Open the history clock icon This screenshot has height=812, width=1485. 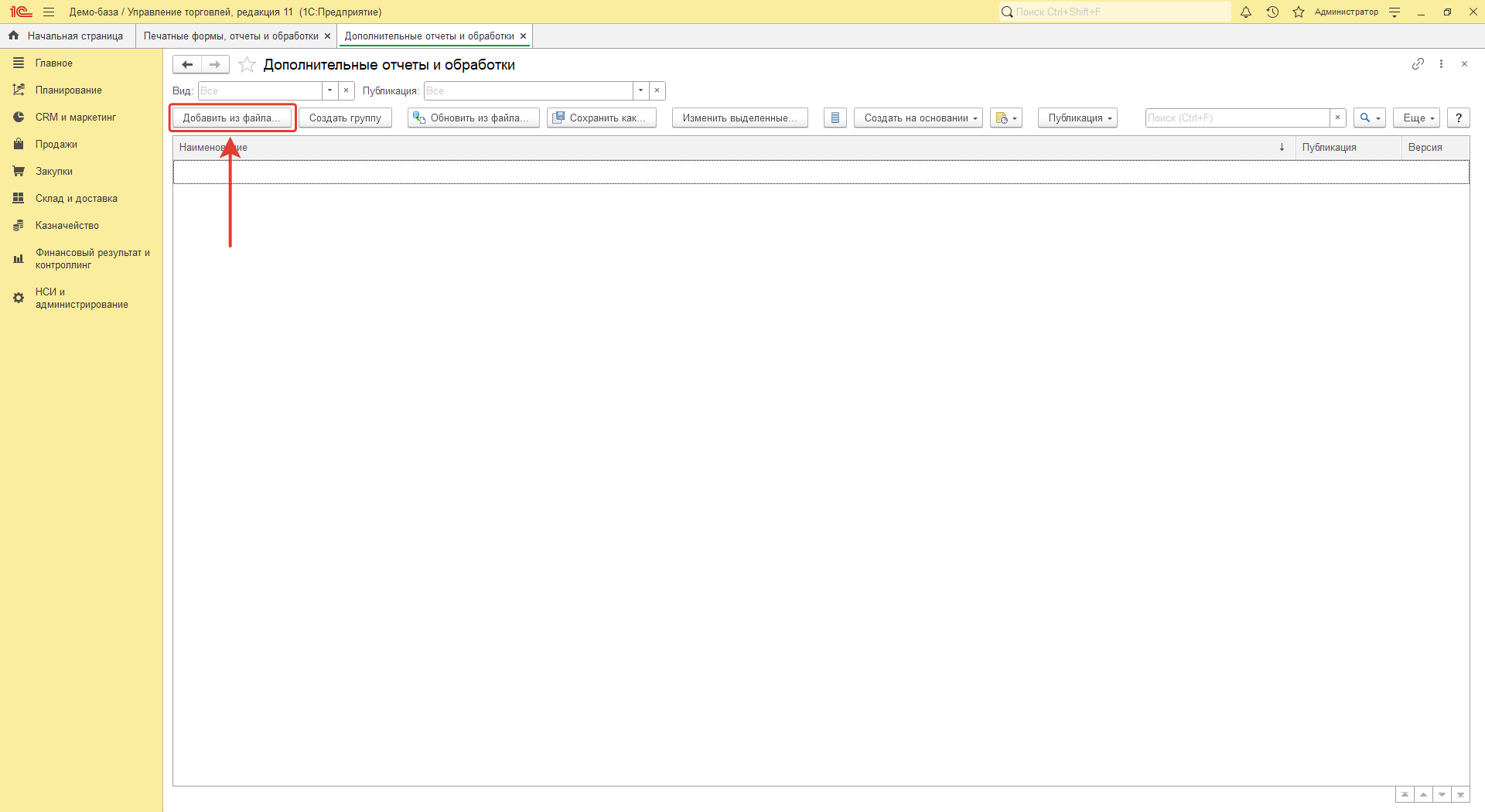click(x=1272, y=12)
